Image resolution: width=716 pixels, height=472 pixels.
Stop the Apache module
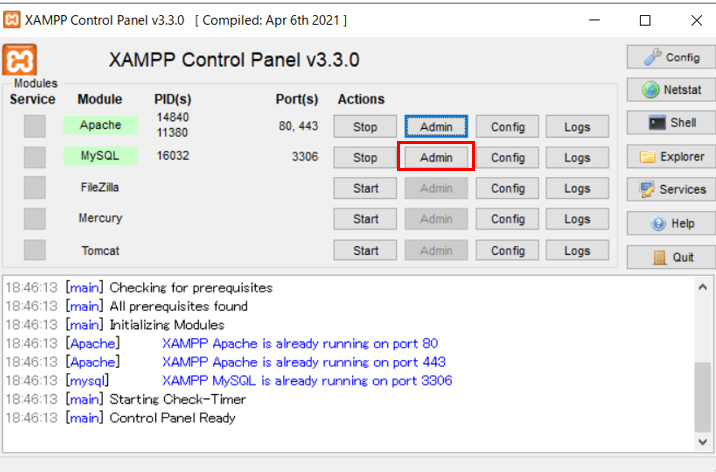[x=365, y=127]
